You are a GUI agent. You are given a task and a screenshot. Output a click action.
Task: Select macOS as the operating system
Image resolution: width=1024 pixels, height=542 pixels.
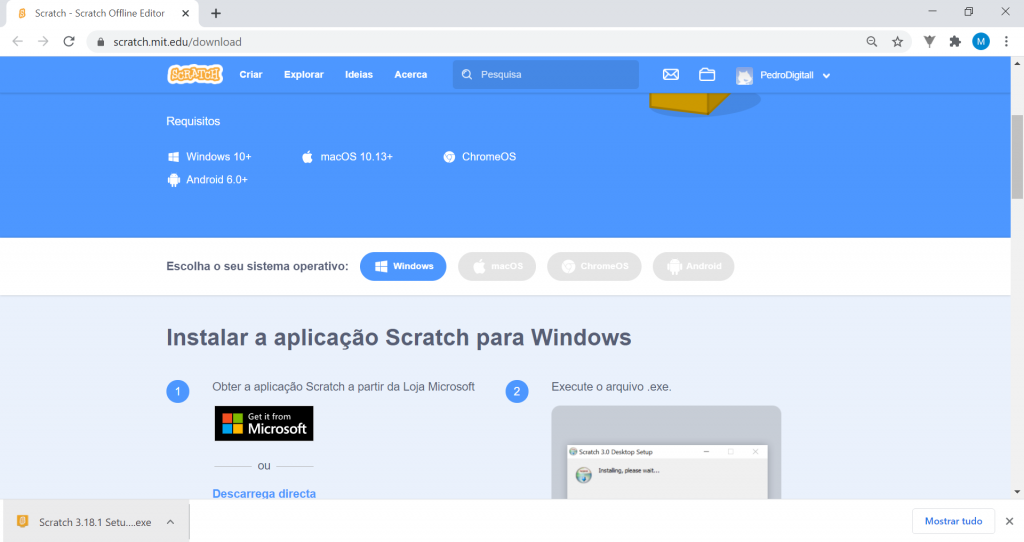497,266
